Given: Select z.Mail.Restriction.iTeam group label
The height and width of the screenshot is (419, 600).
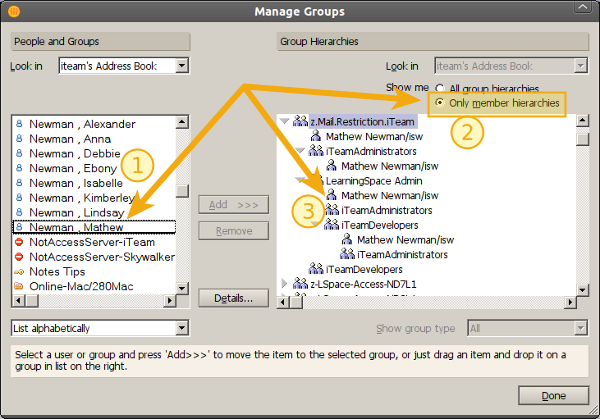Looking at the screenshot, I should tap(363, 122).
